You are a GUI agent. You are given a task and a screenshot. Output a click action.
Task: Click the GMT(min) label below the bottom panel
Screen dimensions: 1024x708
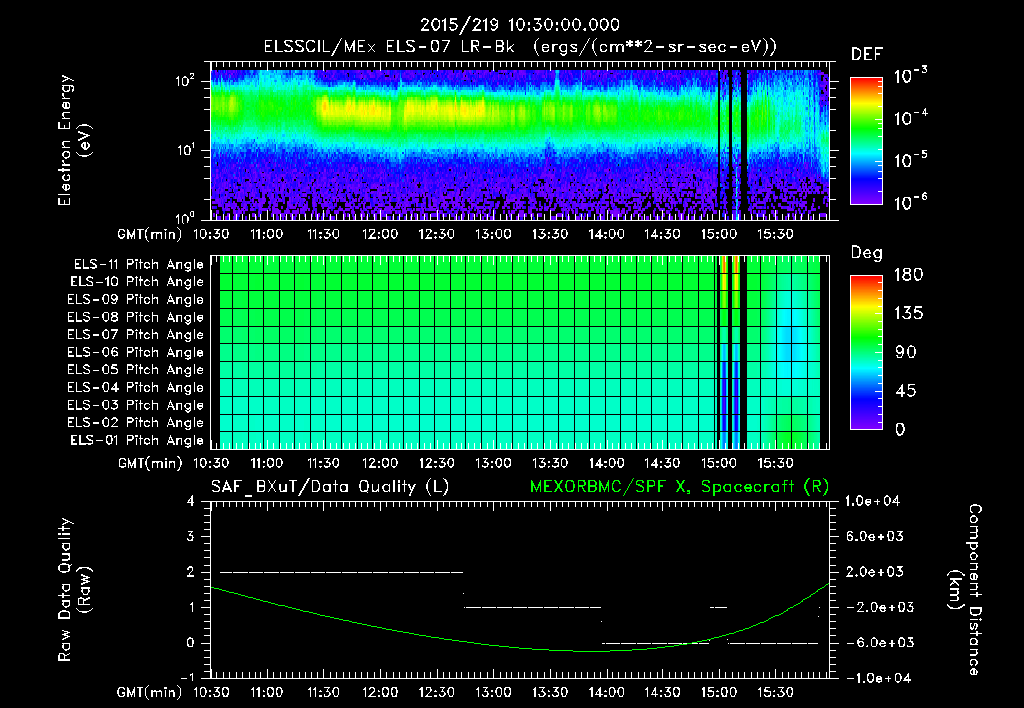click(150, 693)
